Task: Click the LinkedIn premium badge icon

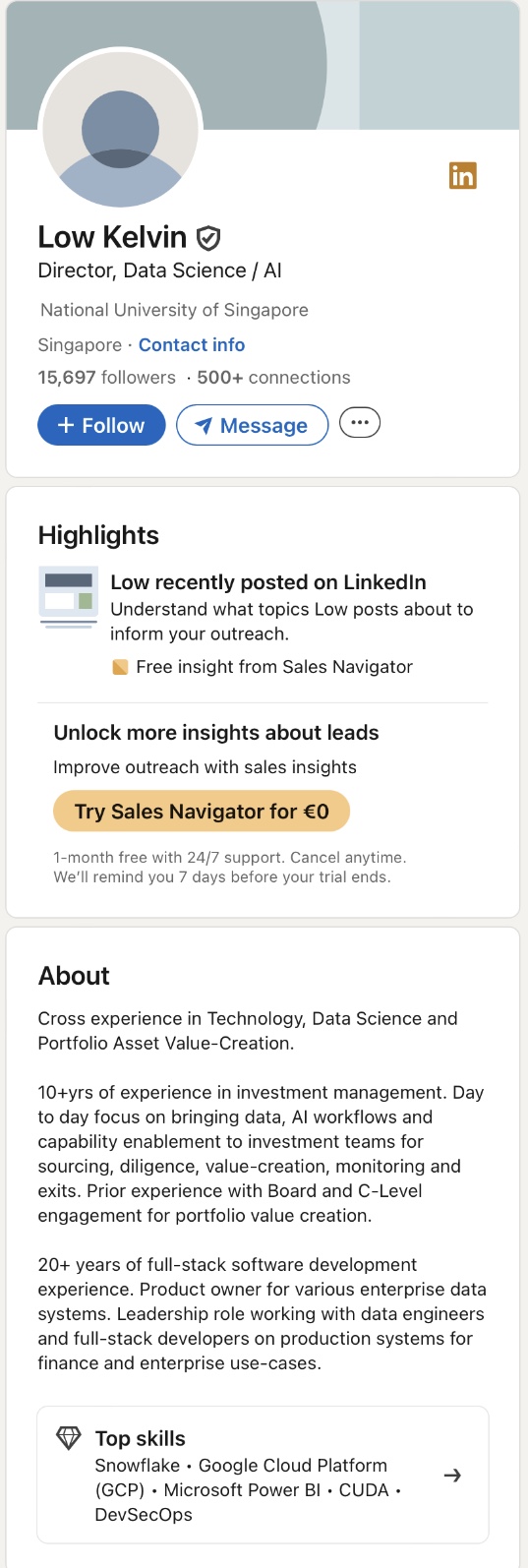Action: click(x=462, y=175)
